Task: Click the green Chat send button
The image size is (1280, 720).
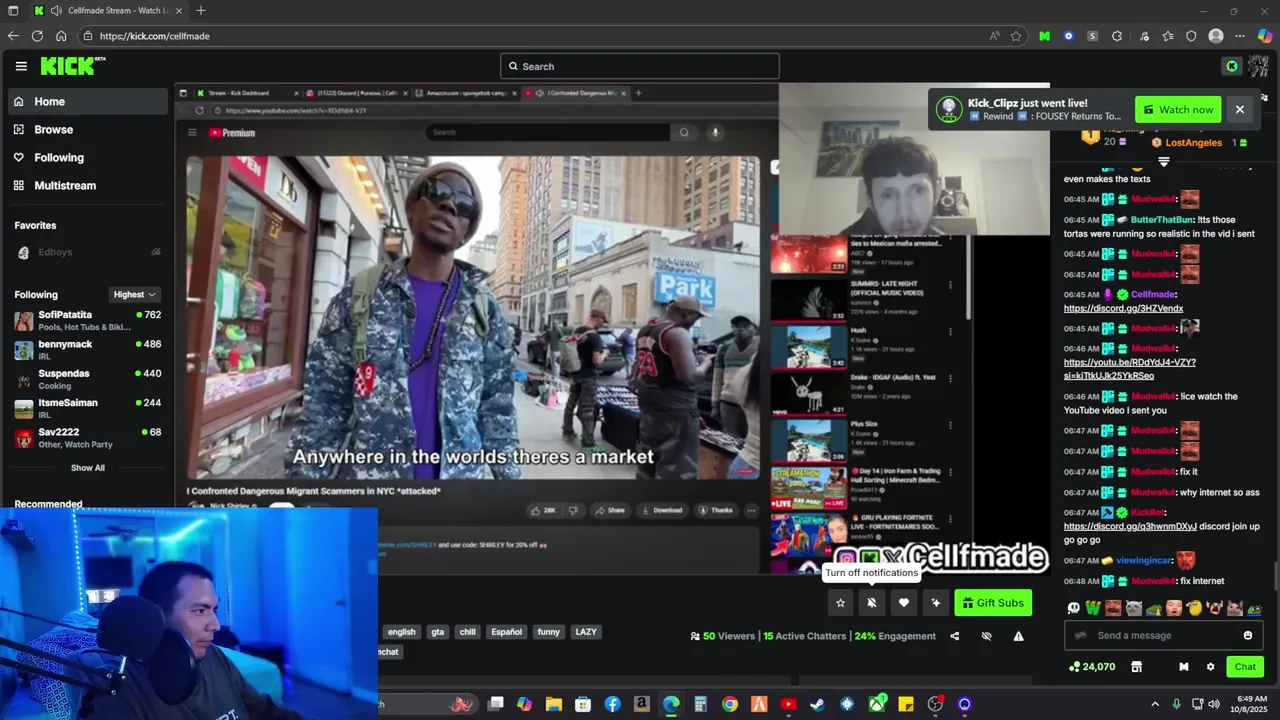Action: point(1245,666)
